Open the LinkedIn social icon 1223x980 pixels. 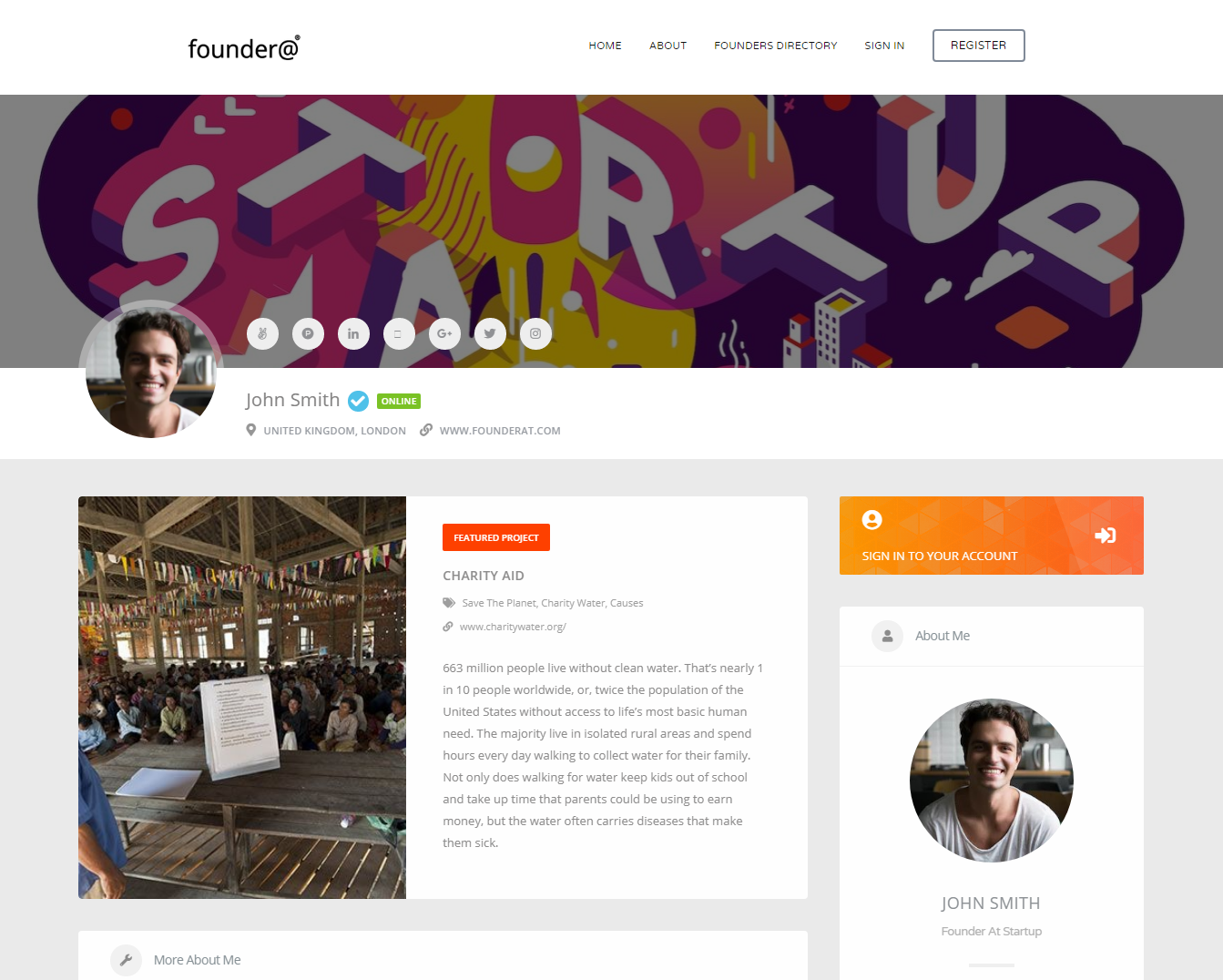(353, 333)
